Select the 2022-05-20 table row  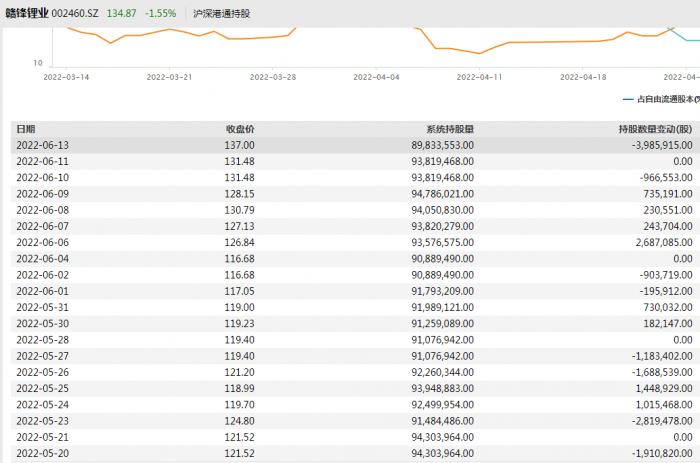[x=350, y=453]
